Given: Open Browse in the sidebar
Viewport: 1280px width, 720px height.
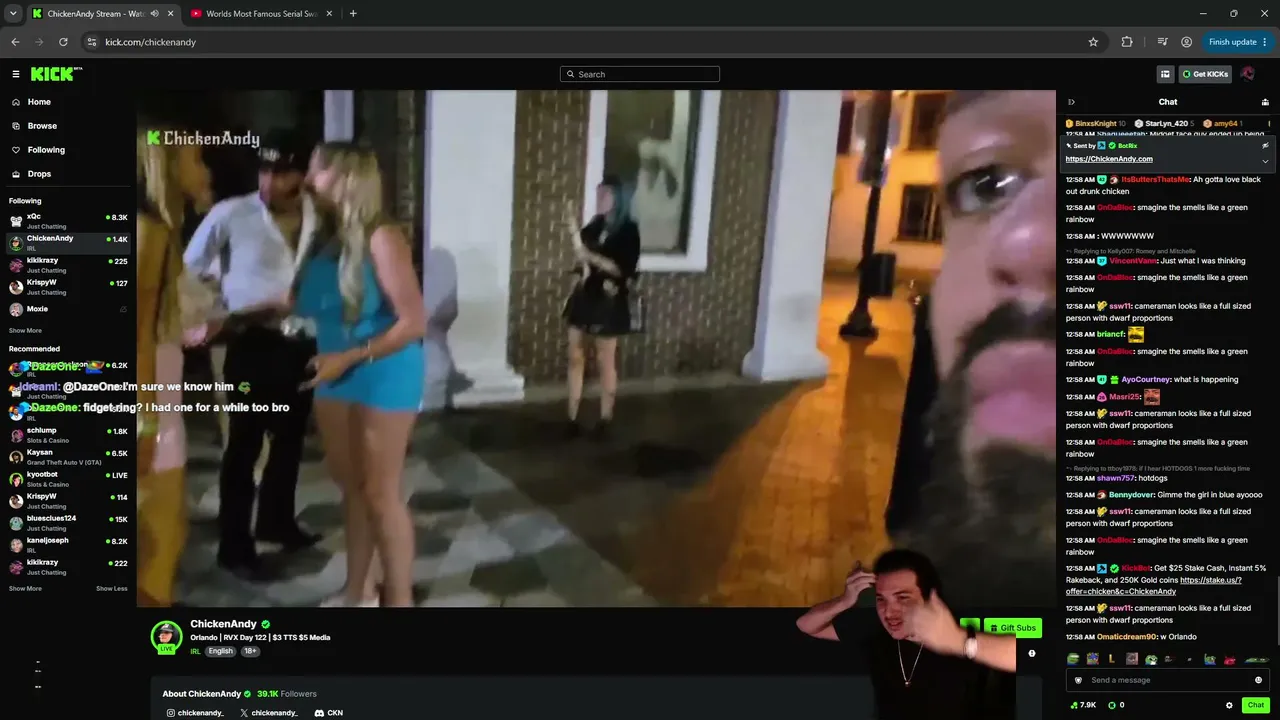Looking at the screenshot, I should point(42,126).
